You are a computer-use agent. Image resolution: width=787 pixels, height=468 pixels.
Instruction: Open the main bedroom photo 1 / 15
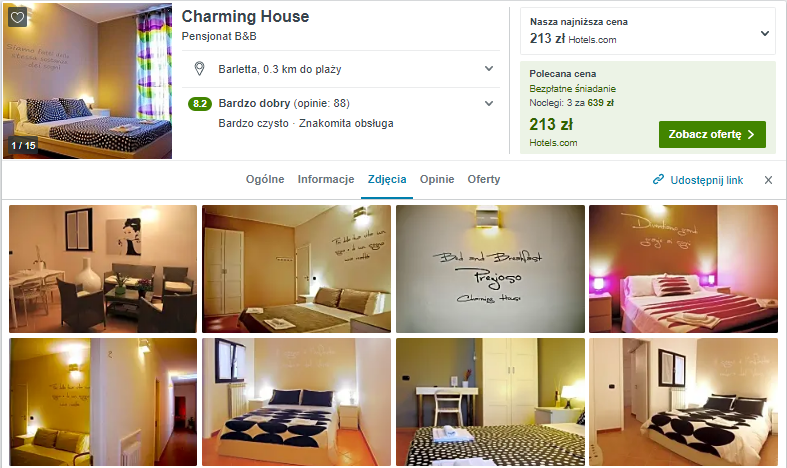pos(88,81)
